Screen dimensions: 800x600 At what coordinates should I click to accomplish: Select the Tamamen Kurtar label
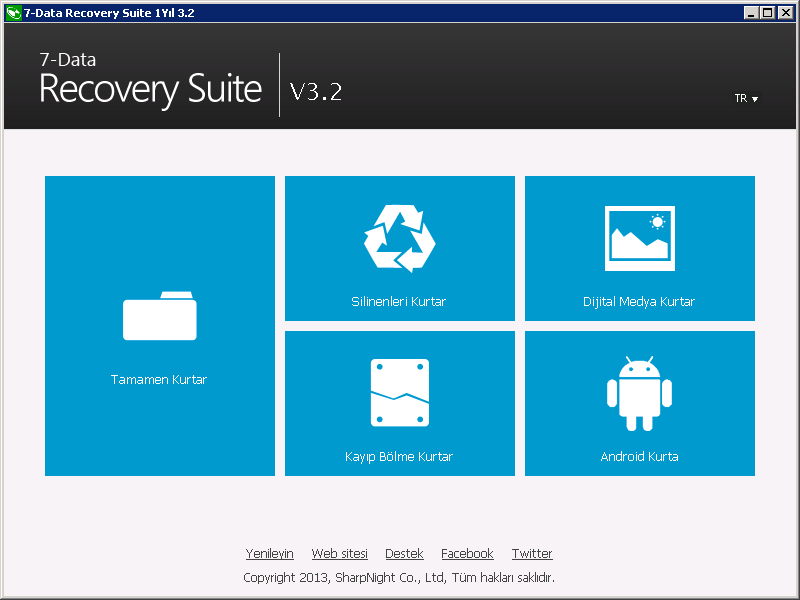(159, 380)
